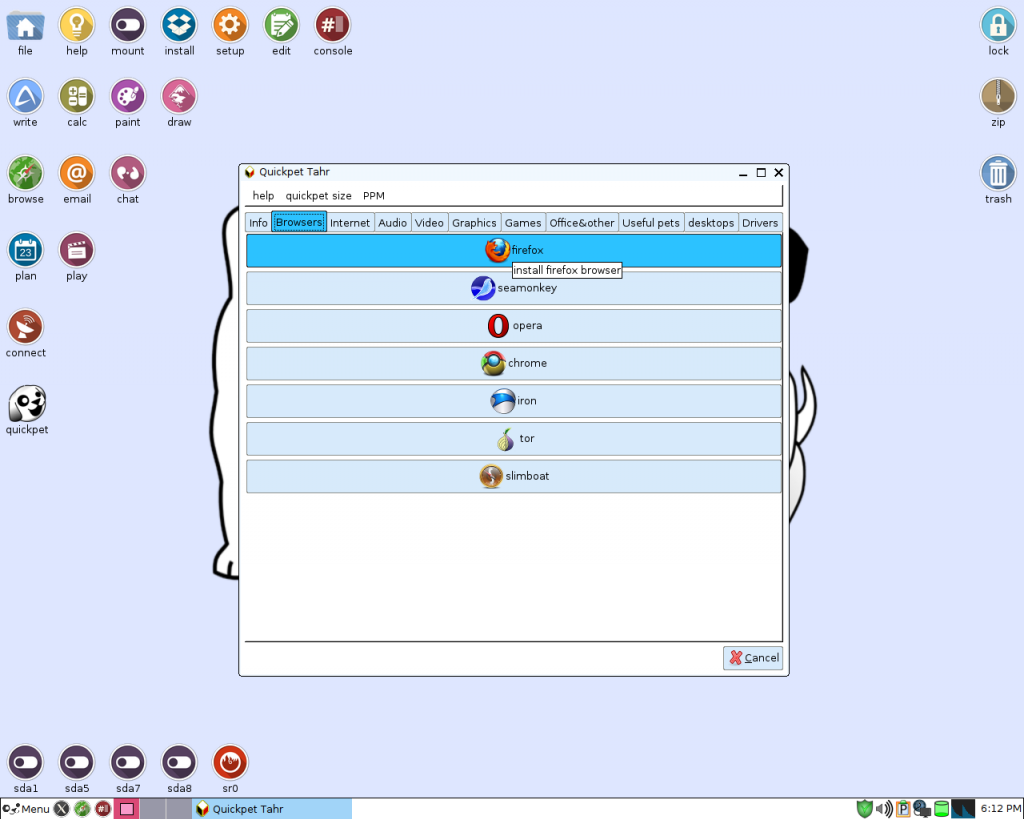
Task: Launch the play media icon
Action: (77, 257)
